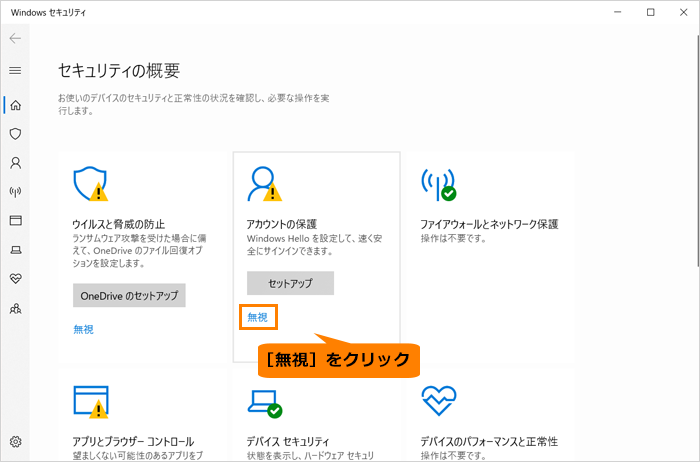The width and height of the screenshot is (700, 462).
Task: Open ウイルスと脅威の防止 title
Action: pyautogui.click(x=119, y=224)
